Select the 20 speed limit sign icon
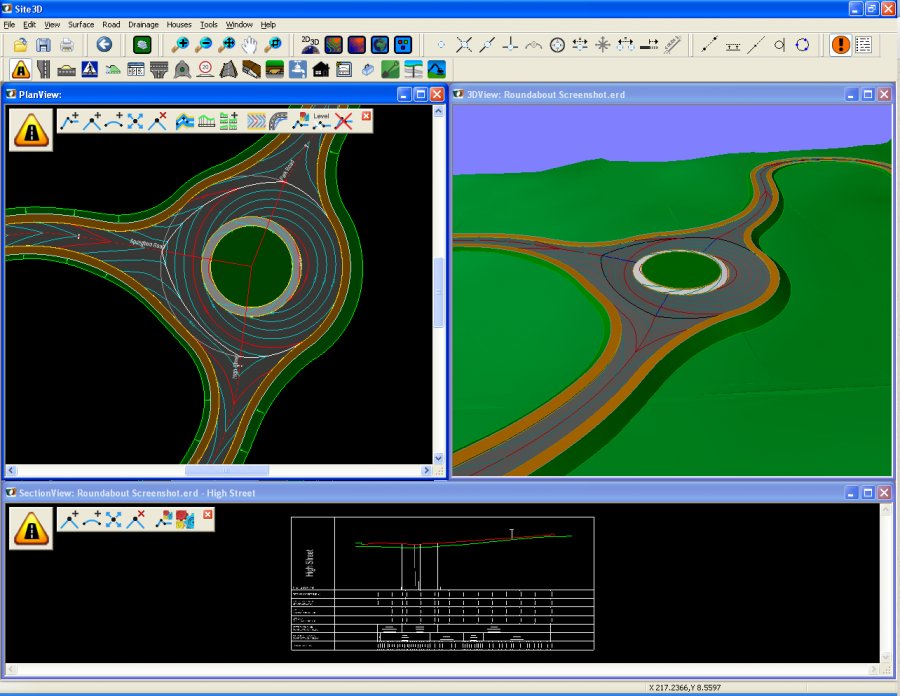 [205, 69]
